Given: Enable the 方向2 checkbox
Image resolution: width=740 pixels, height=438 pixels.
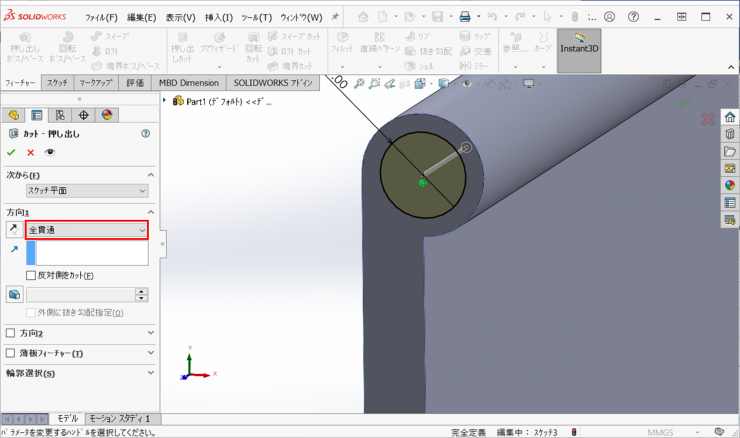Looking at the screenshot, I should 11,333.
